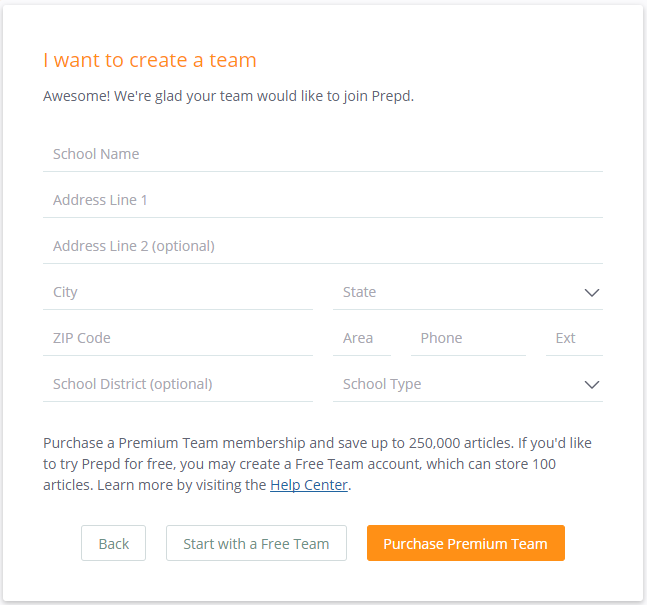Select the Phone number field
The width and height of the screenshot is (647, 605).
[x=468, y=338]
